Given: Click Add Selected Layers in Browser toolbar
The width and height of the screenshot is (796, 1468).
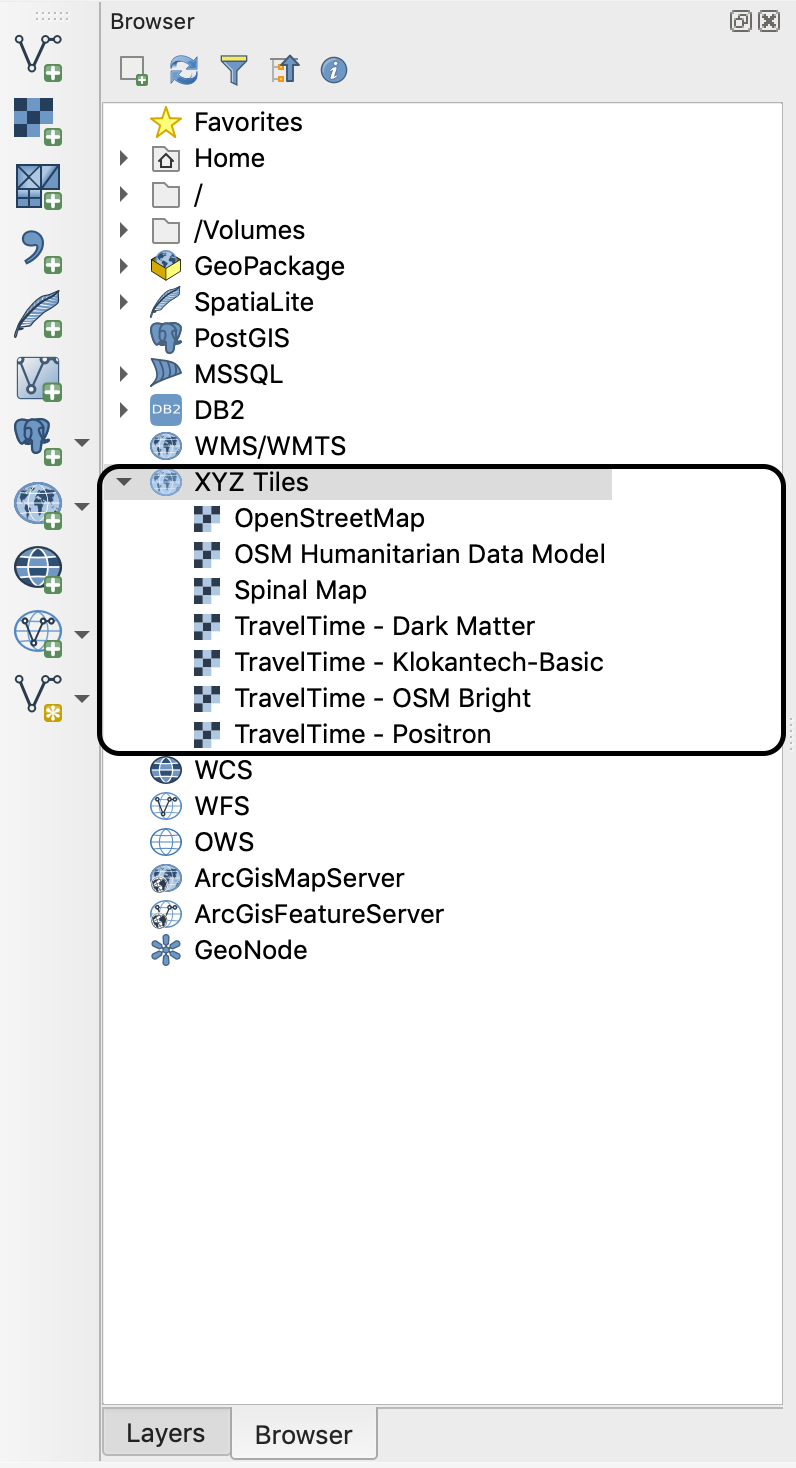Looking at the screenshot, I should click(x=133, y=70).
